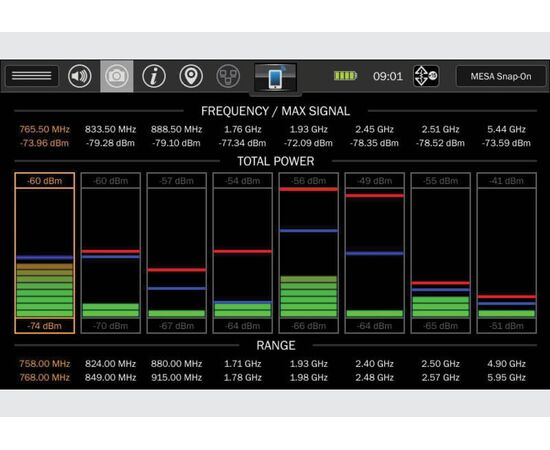Toggle the speaker sound icon

tap(80, 76)
